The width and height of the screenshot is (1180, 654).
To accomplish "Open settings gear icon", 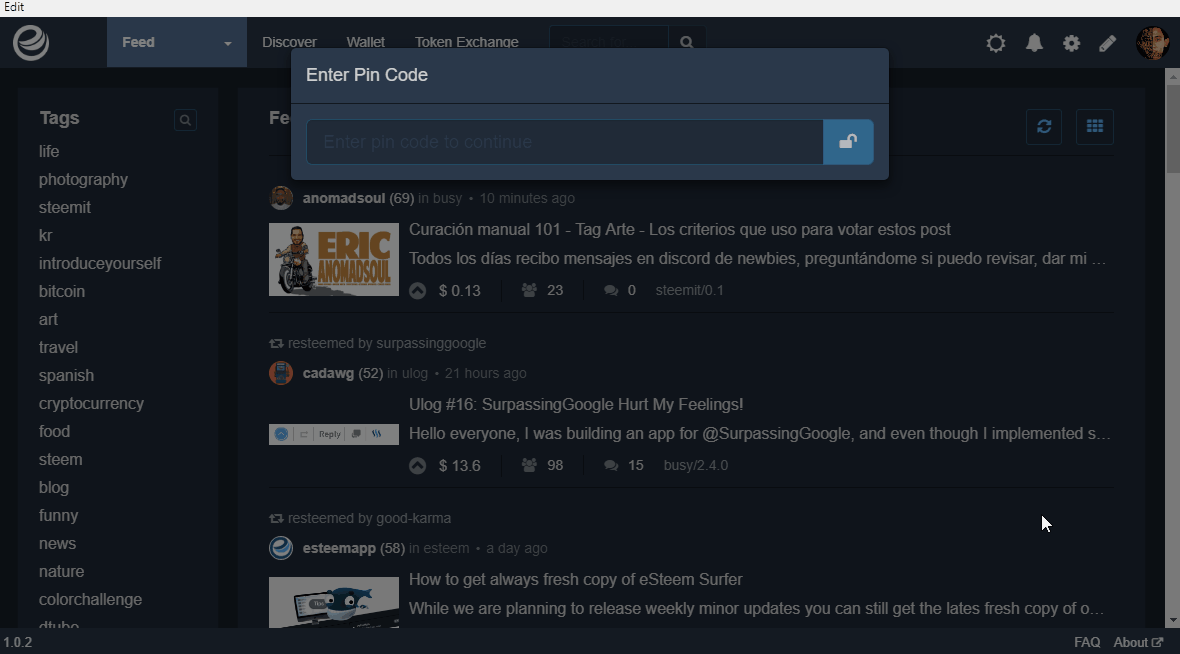I will (1072, 43).
